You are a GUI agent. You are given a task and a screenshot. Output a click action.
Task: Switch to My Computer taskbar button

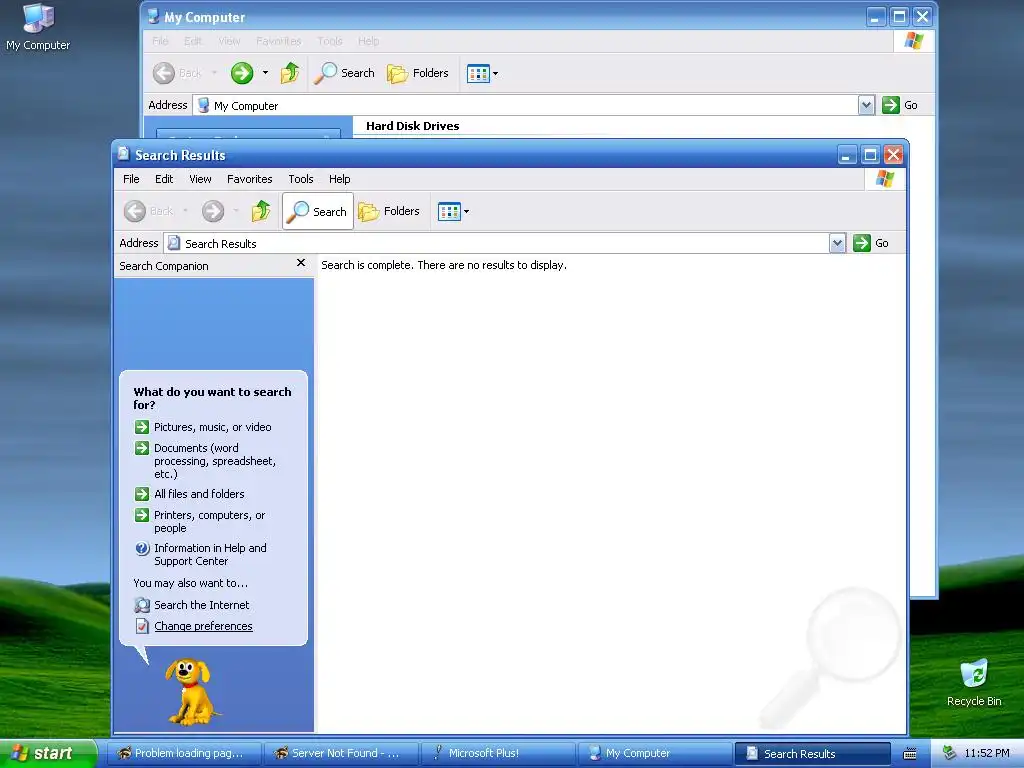[655, 753]
